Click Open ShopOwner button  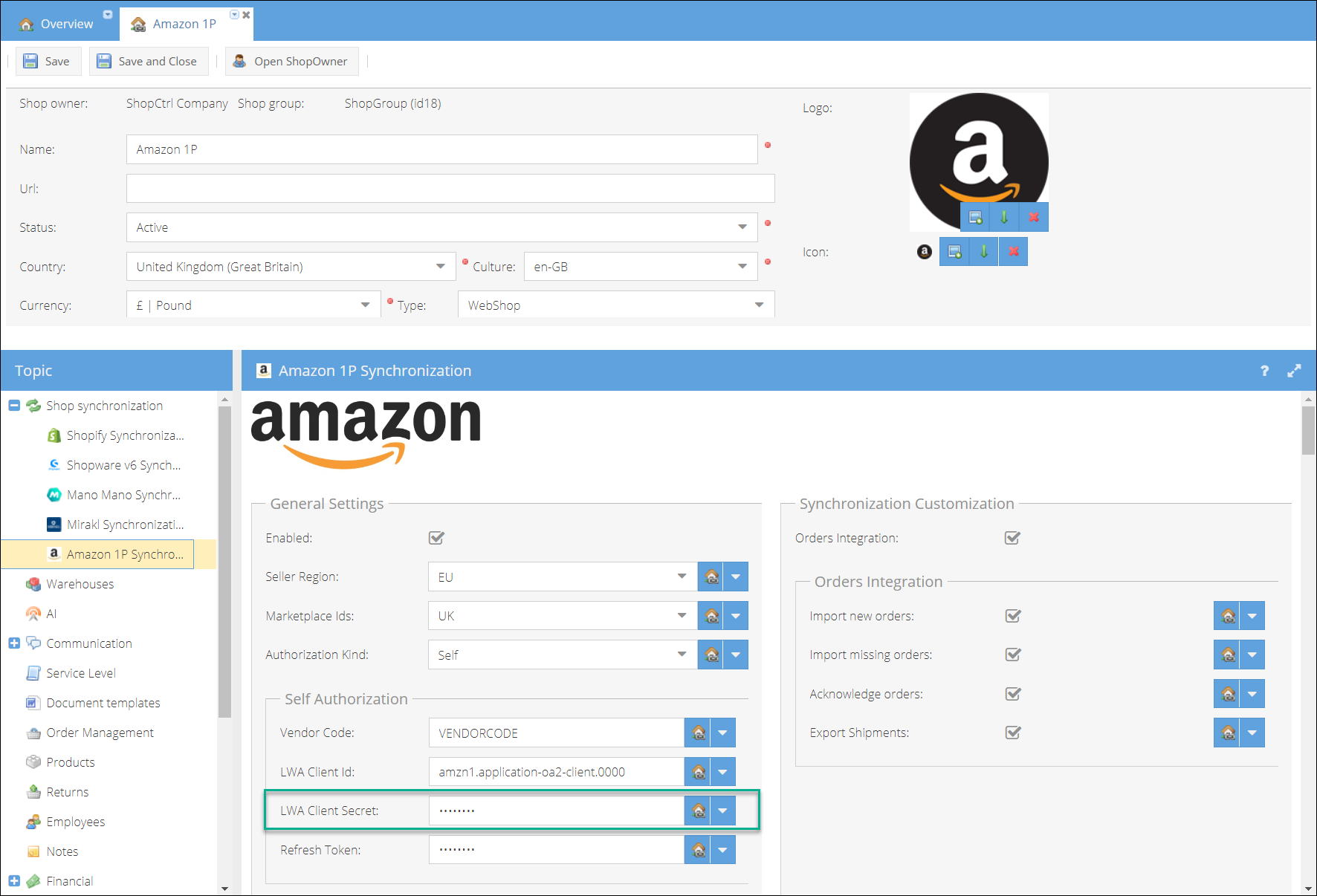click(x=291, y=62)
